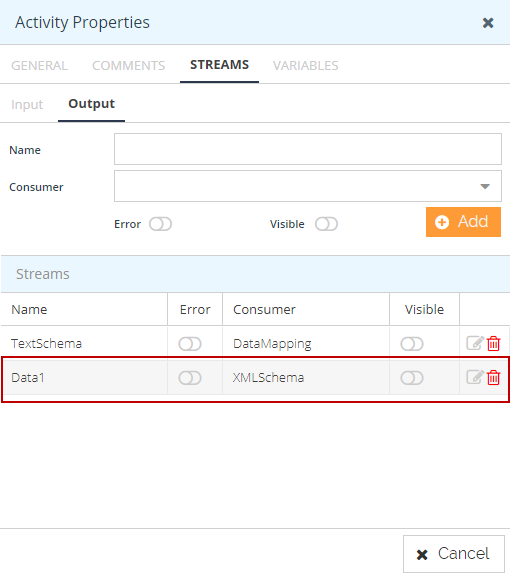Open the COMMENTS tab

tap(128, 66)
